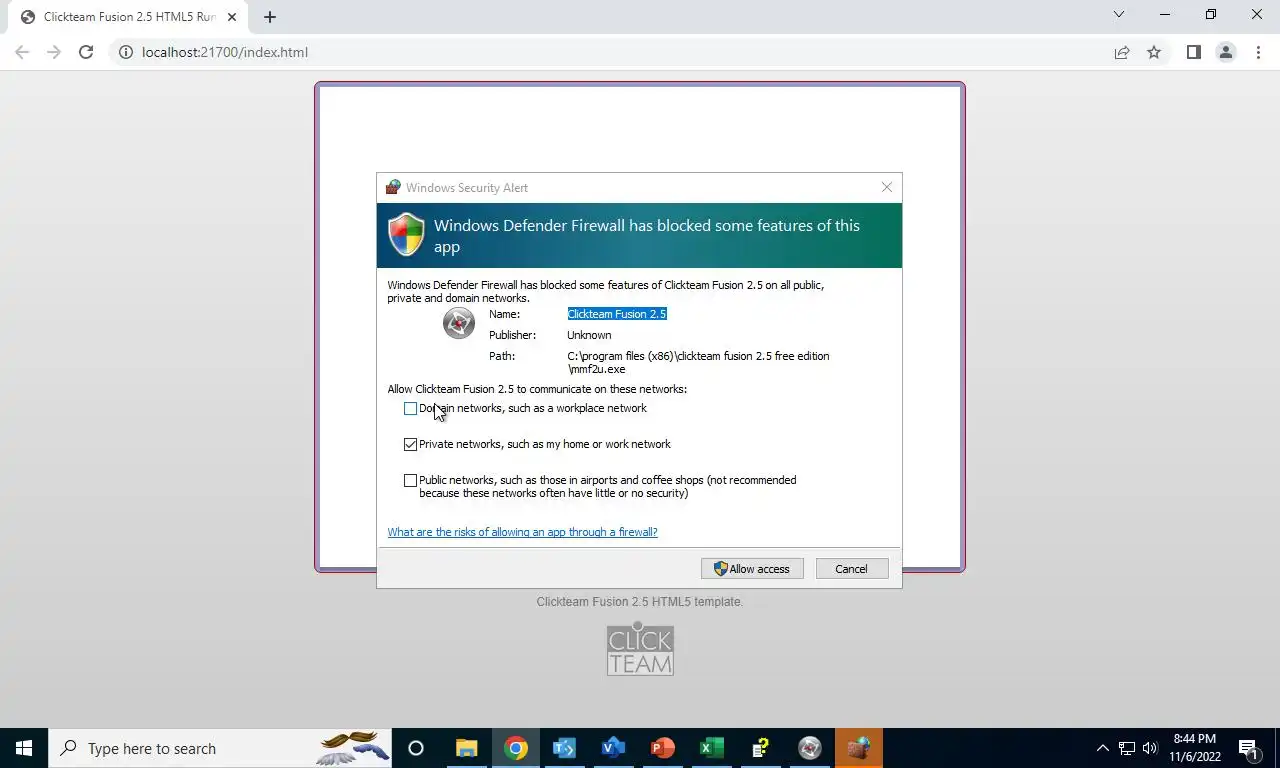
Task: Open PowerPoint from taskbar
Action: coord(662,748)
